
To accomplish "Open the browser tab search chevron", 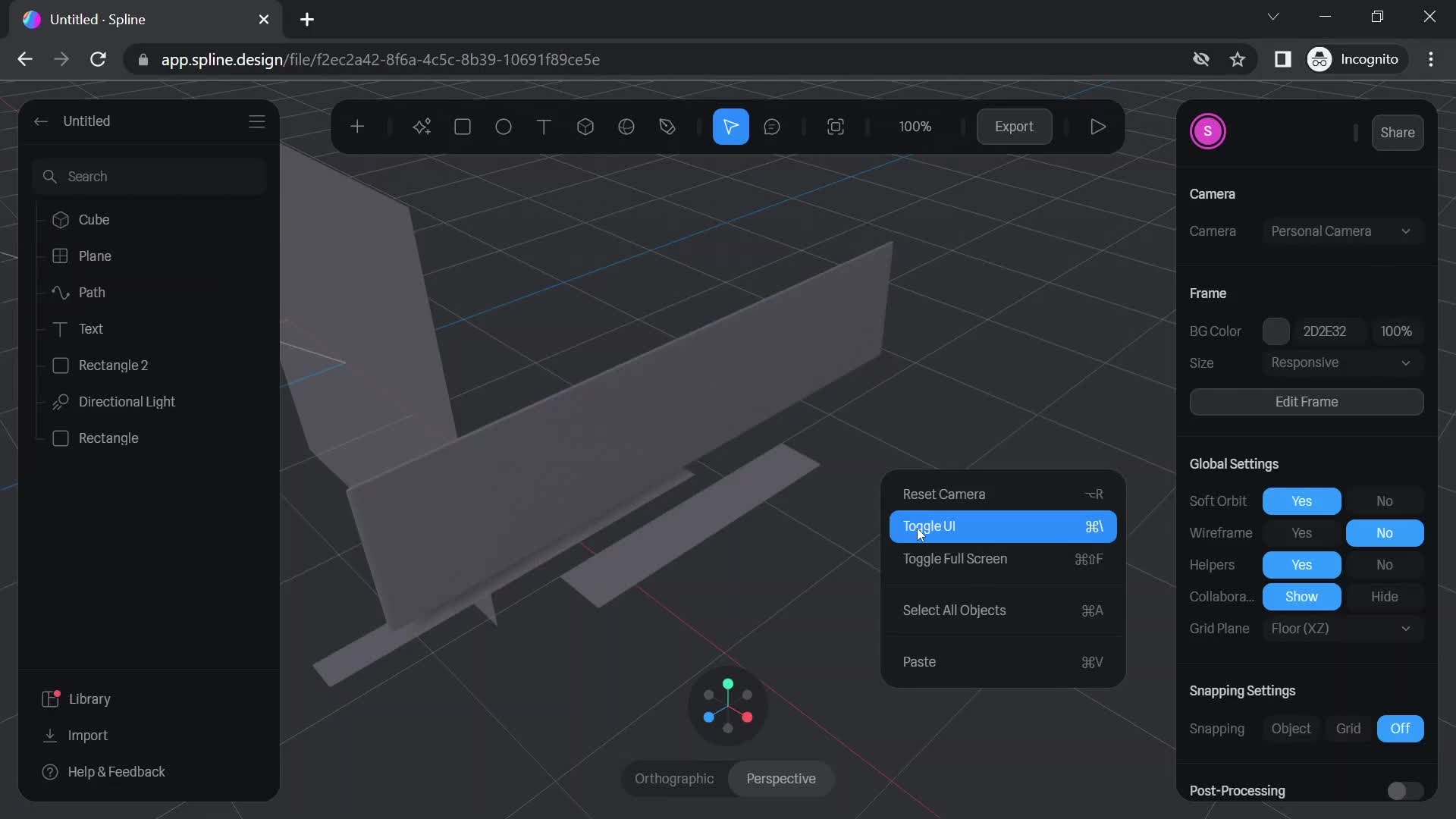I will (x=1273, y=17).
